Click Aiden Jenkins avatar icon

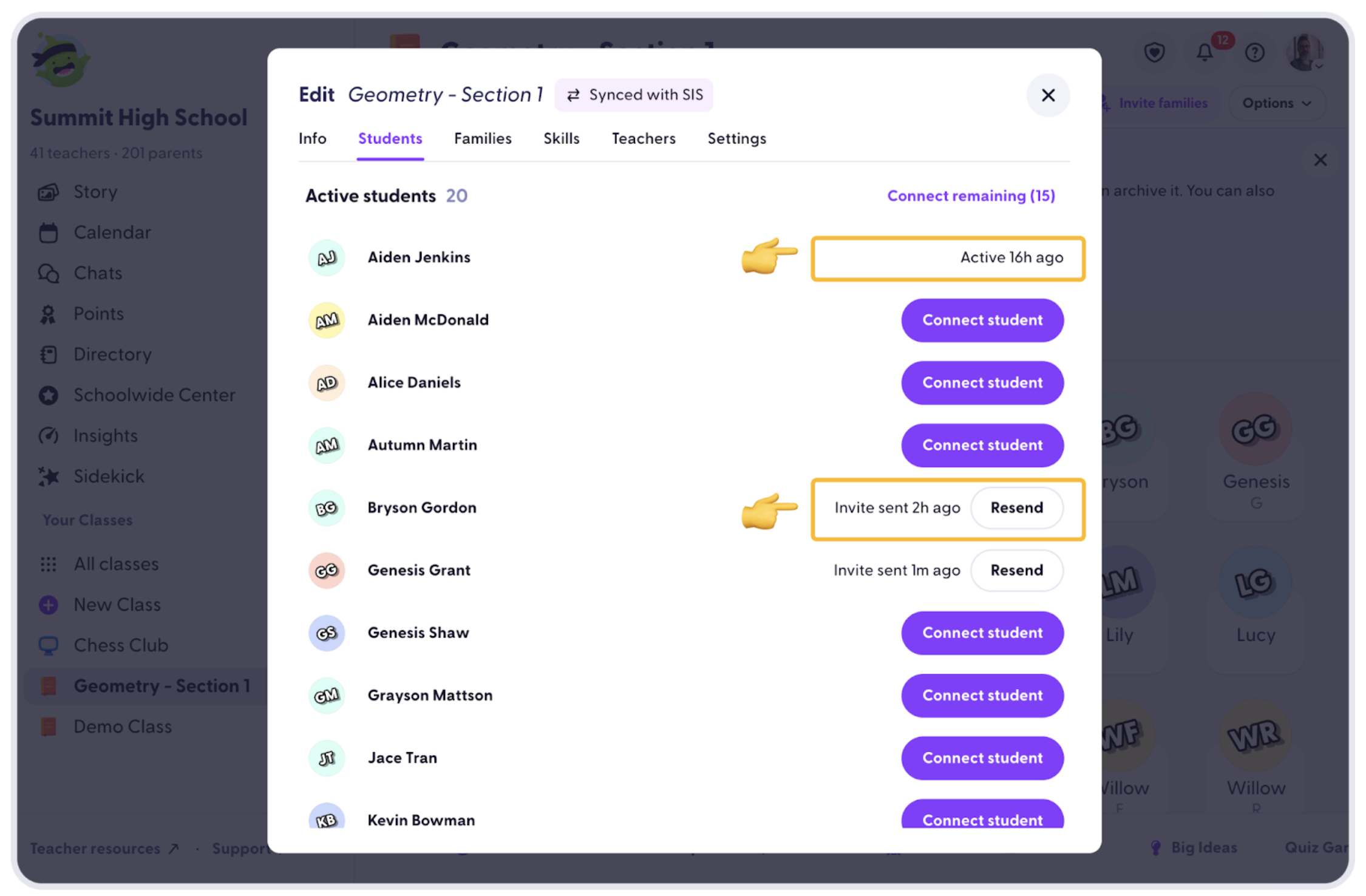(327, 258)
